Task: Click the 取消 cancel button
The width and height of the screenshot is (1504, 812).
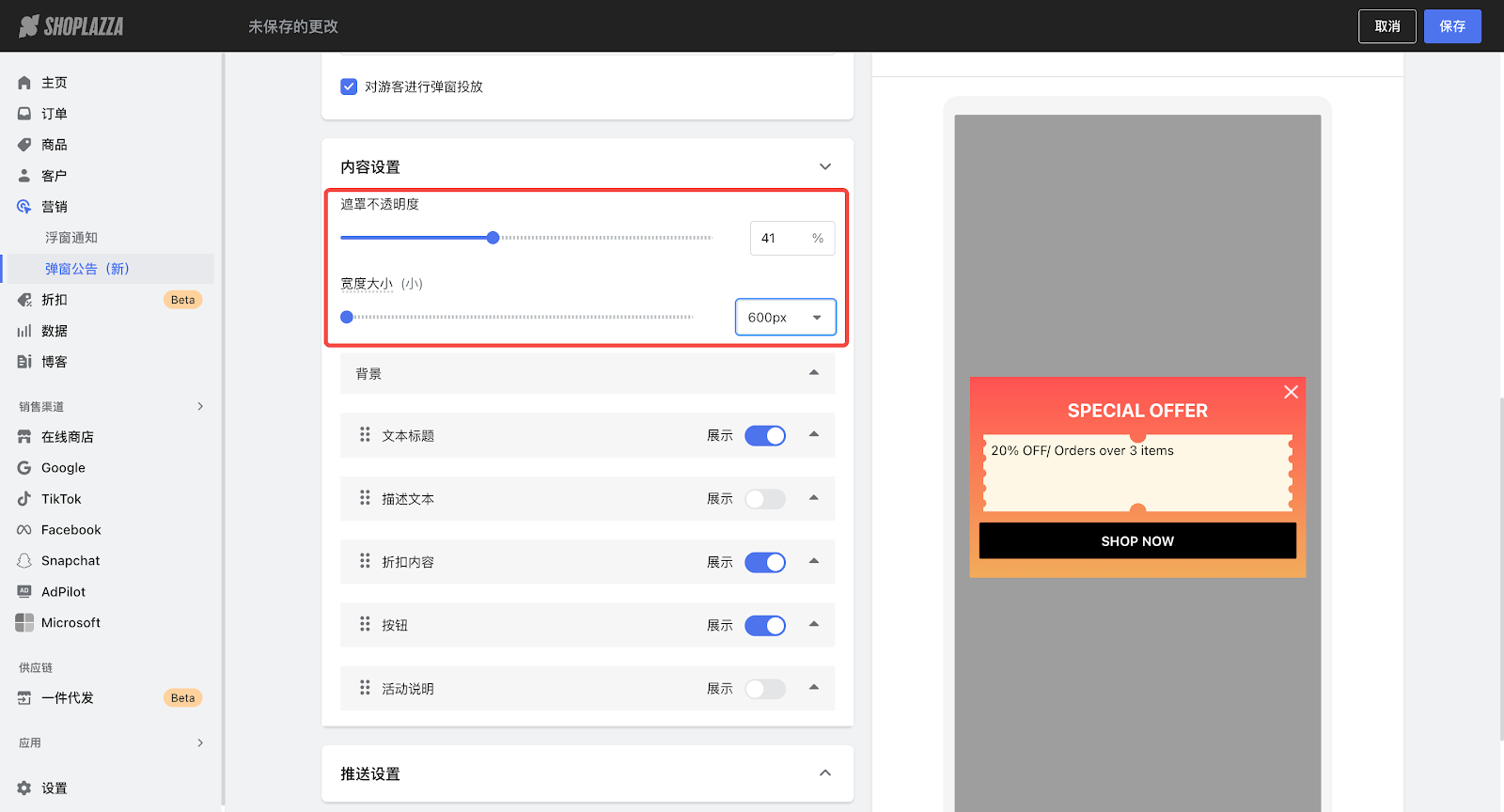Action: click(1387, 26)
